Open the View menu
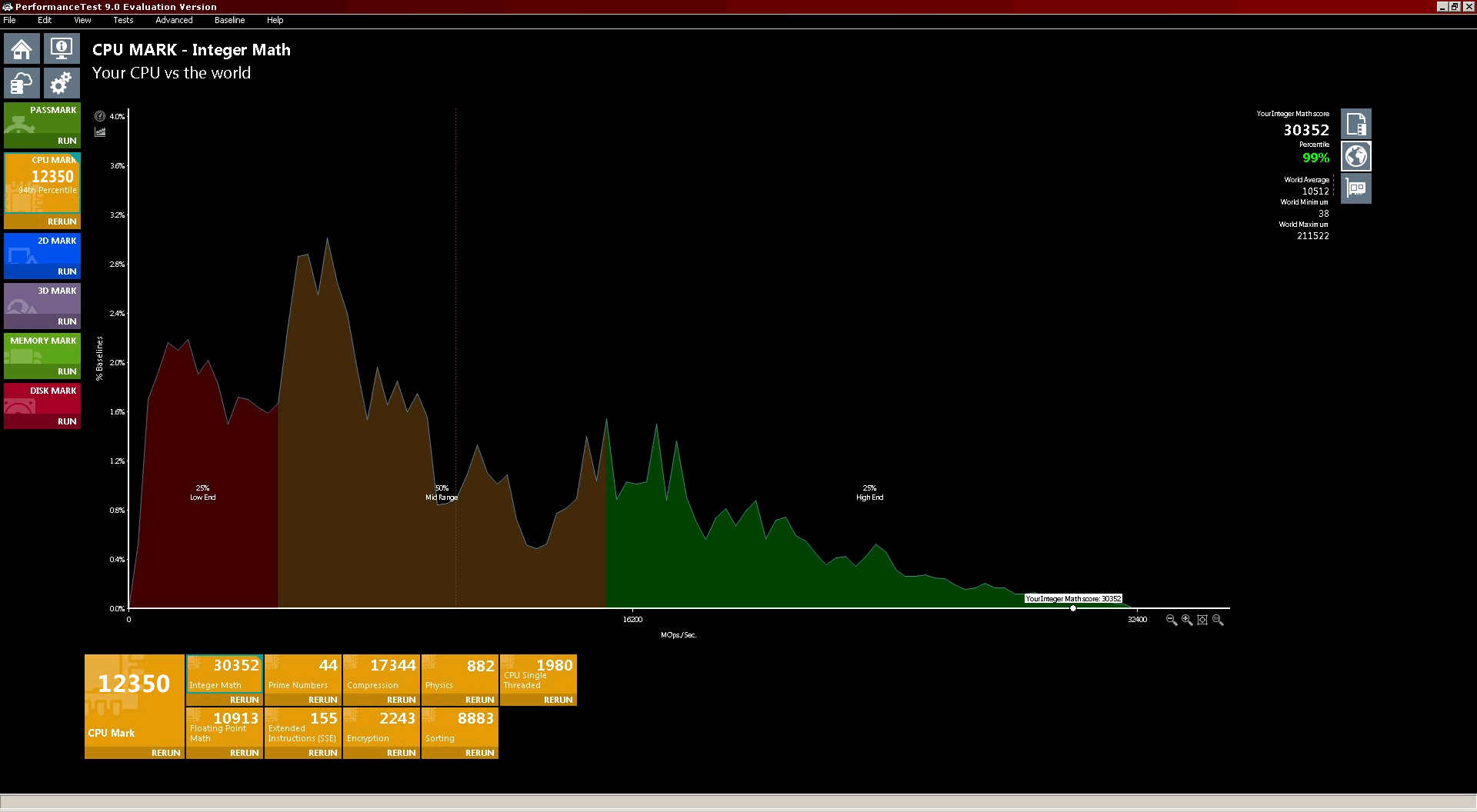This screenshot has width=1477, height=812. (x=82, y=21)
